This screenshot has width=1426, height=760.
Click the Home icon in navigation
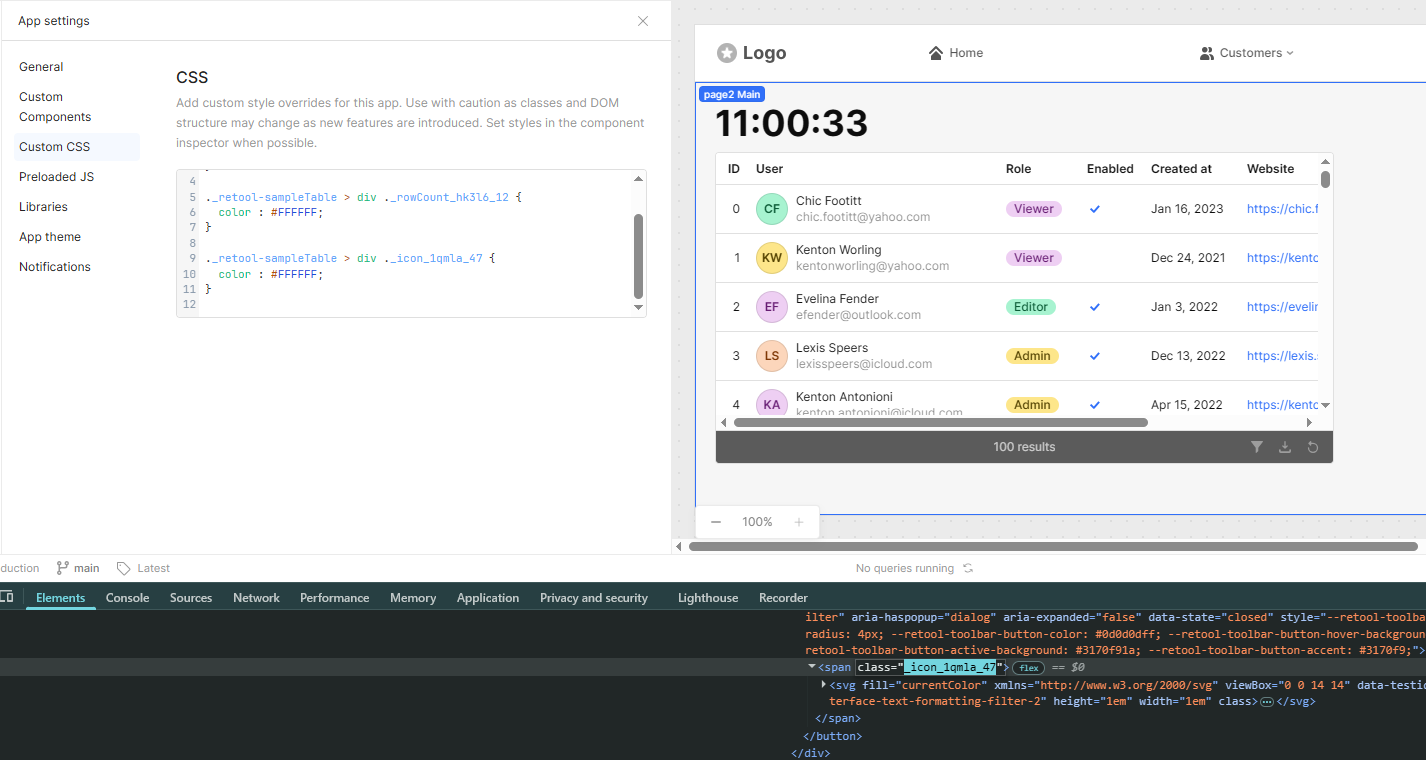click(x=936, y=53)
